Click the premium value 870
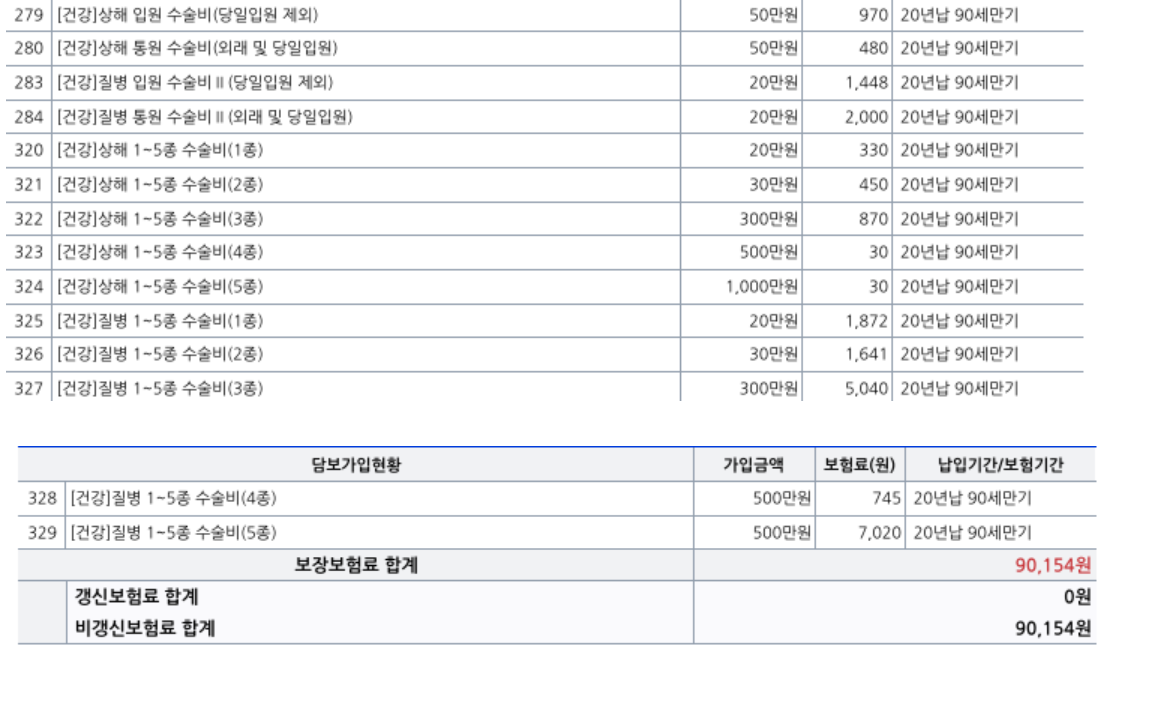Image resolution: width=1162 pixels, height=709 pixels. [873, 219]
